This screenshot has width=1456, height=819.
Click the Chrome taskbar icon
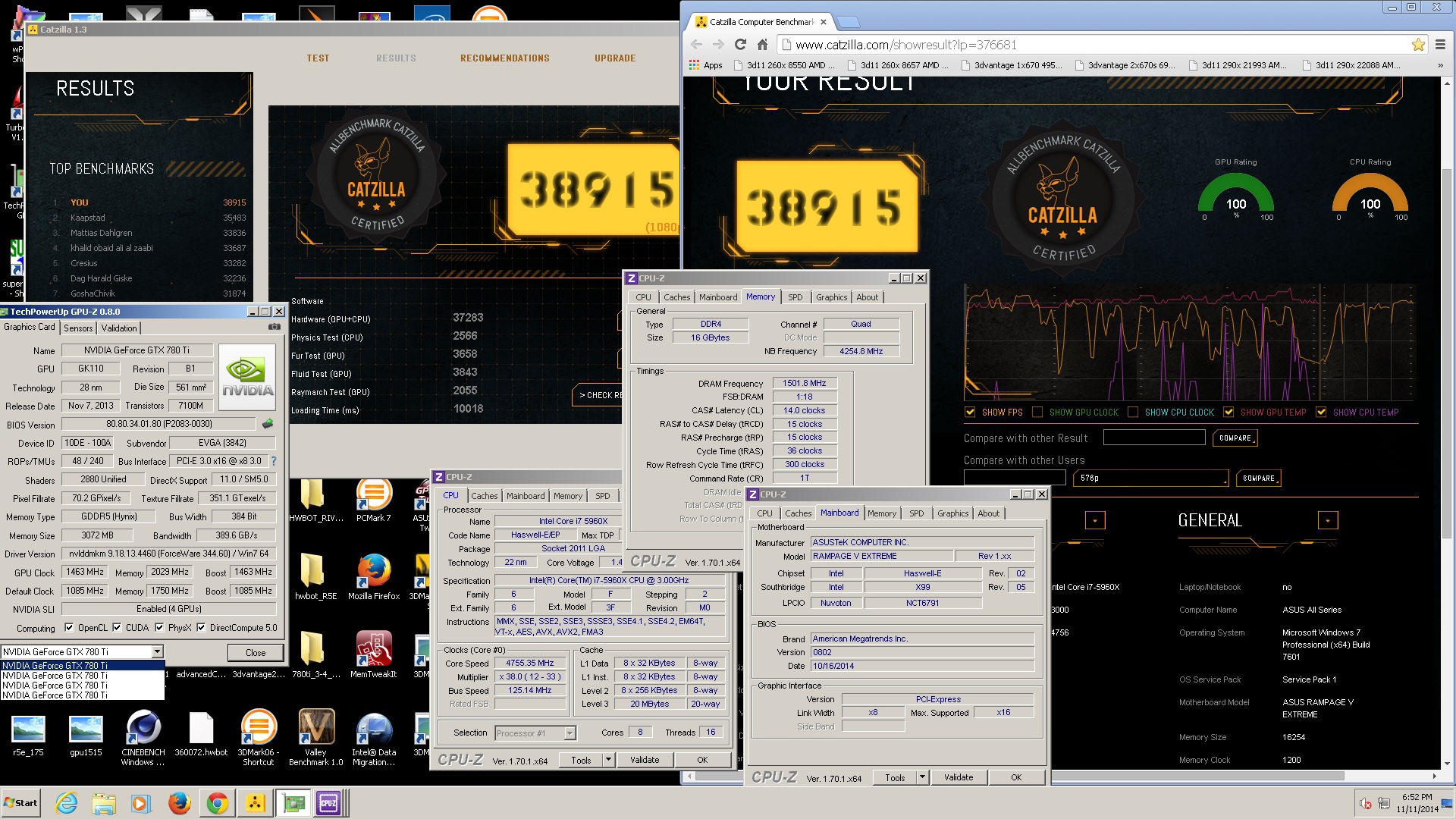pos(217,803)
